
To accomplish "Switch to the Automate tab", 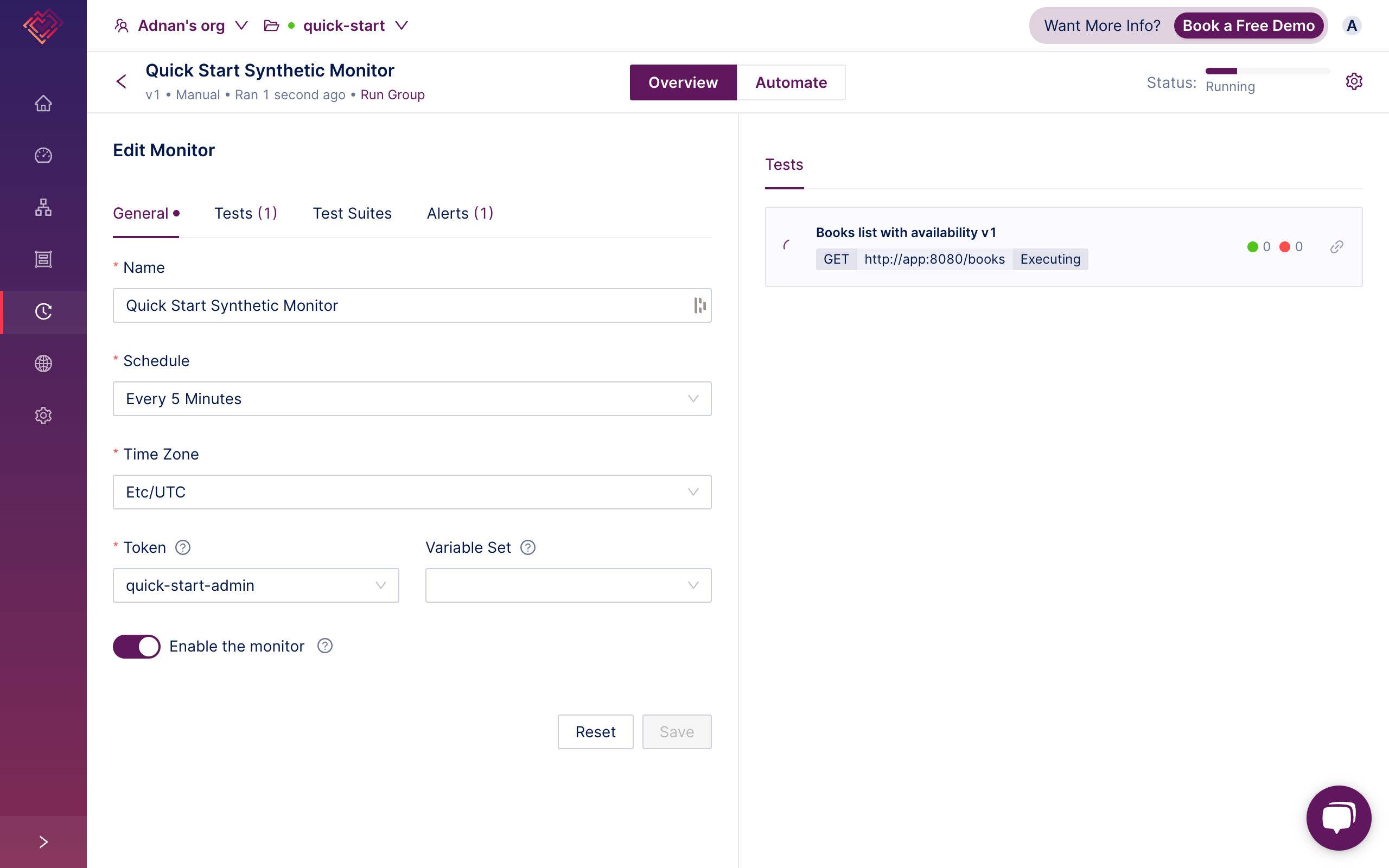I will [791, 82].
